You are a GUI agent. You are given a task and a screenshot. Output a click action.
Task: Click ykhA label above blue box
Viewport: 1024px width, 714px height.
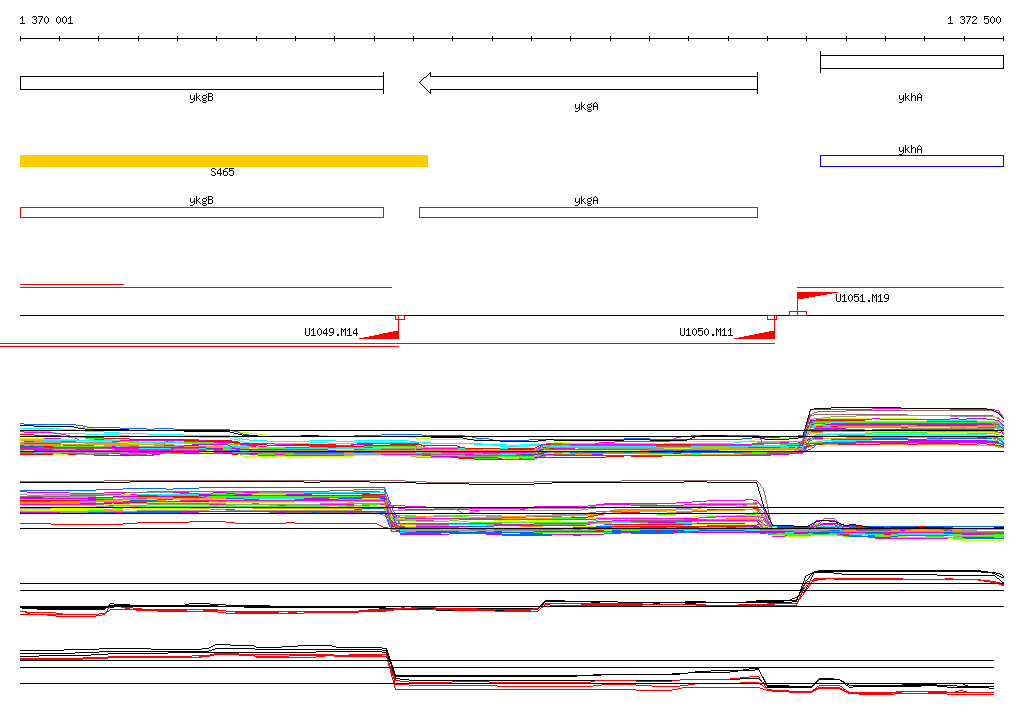tap(910, 149)
